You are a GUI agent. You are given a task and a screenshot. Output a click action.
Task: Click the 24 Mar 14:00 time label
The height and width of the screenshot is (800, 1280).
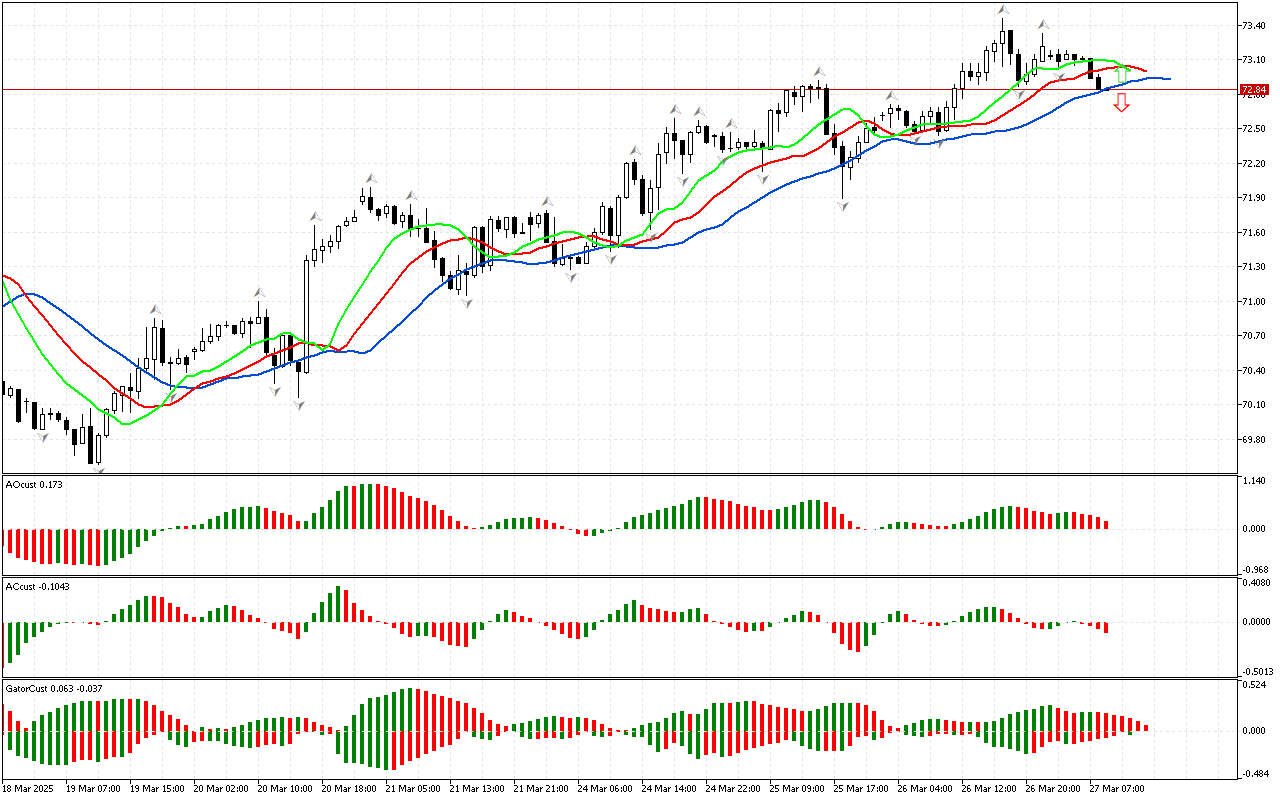[x=669, y=789]
